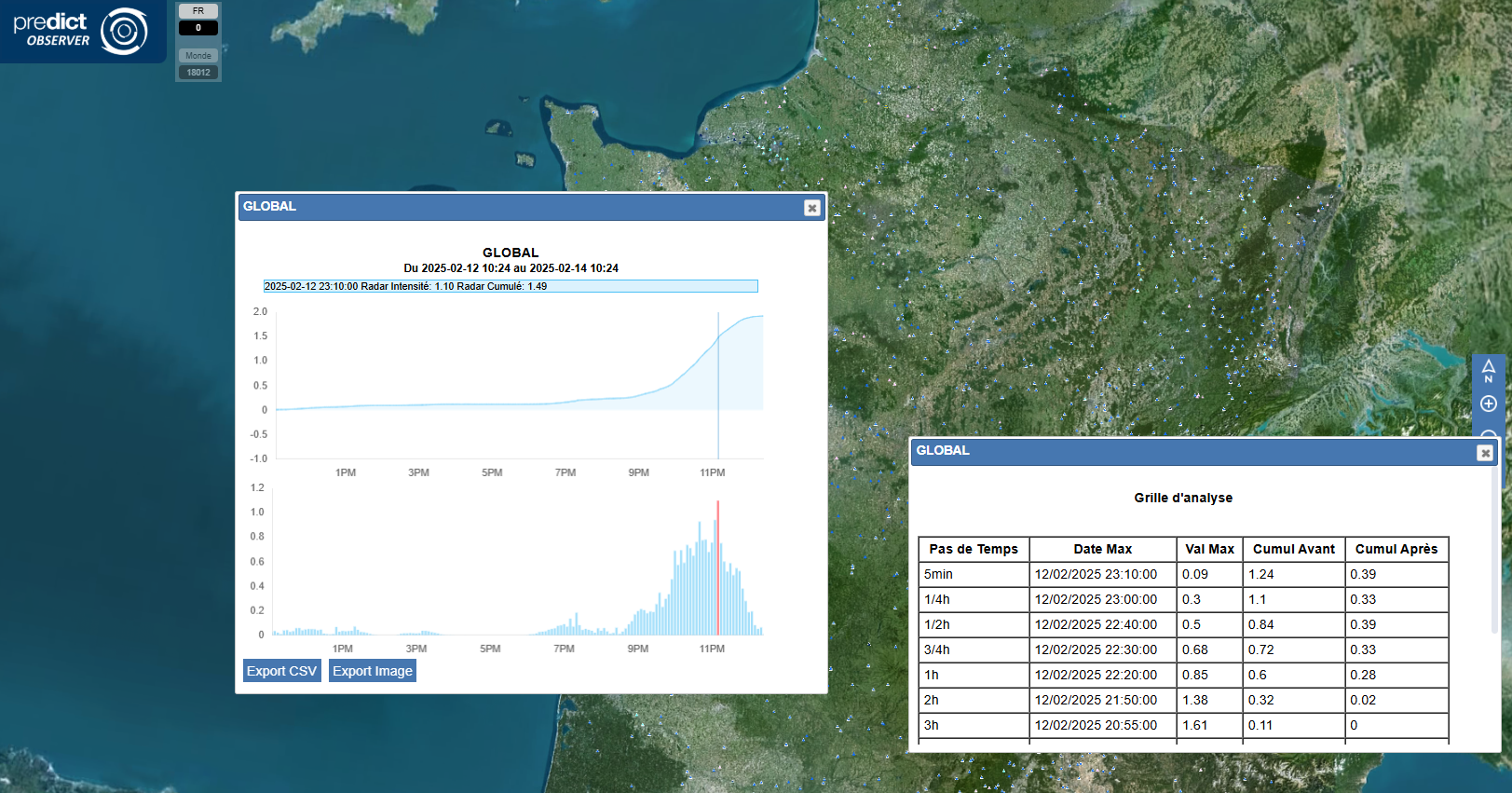Close the GLOBAL chart panel

pyautogui.click(x=811, y=208)
